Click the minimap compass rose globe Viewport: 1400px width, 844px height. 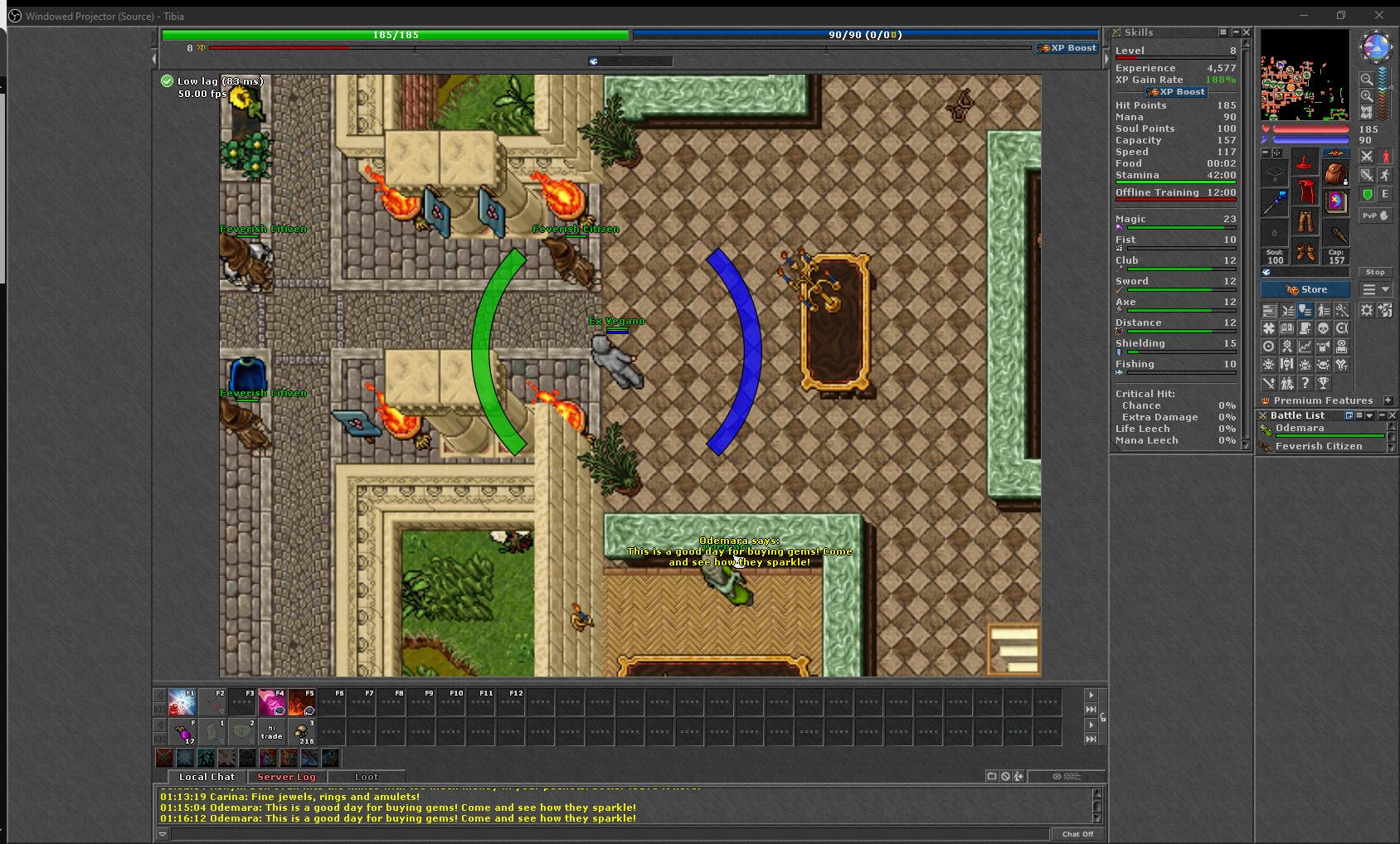point(1376,47)
